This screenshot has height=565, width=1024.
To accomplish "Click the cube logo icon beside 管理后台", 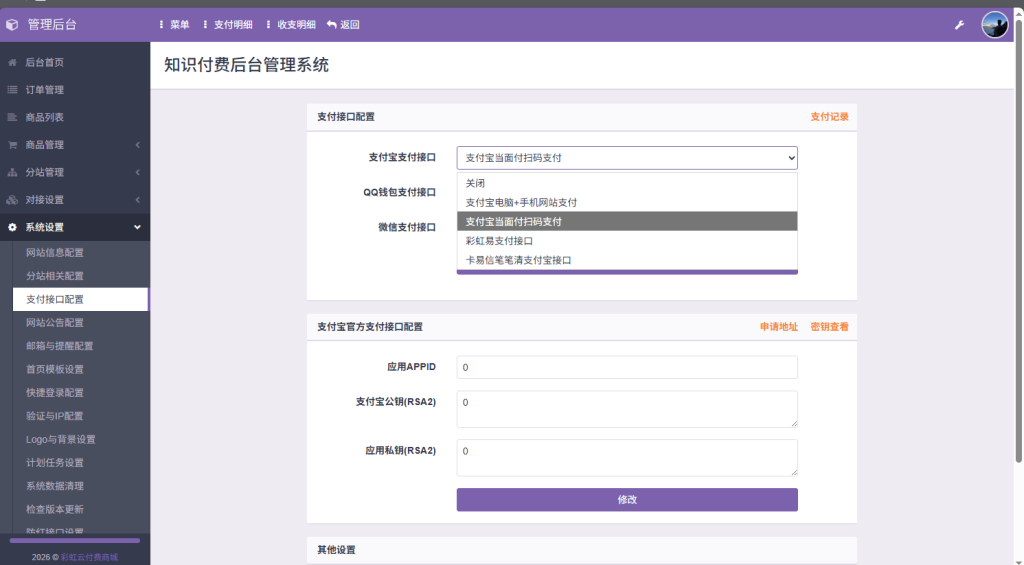I will coord(12,25).
